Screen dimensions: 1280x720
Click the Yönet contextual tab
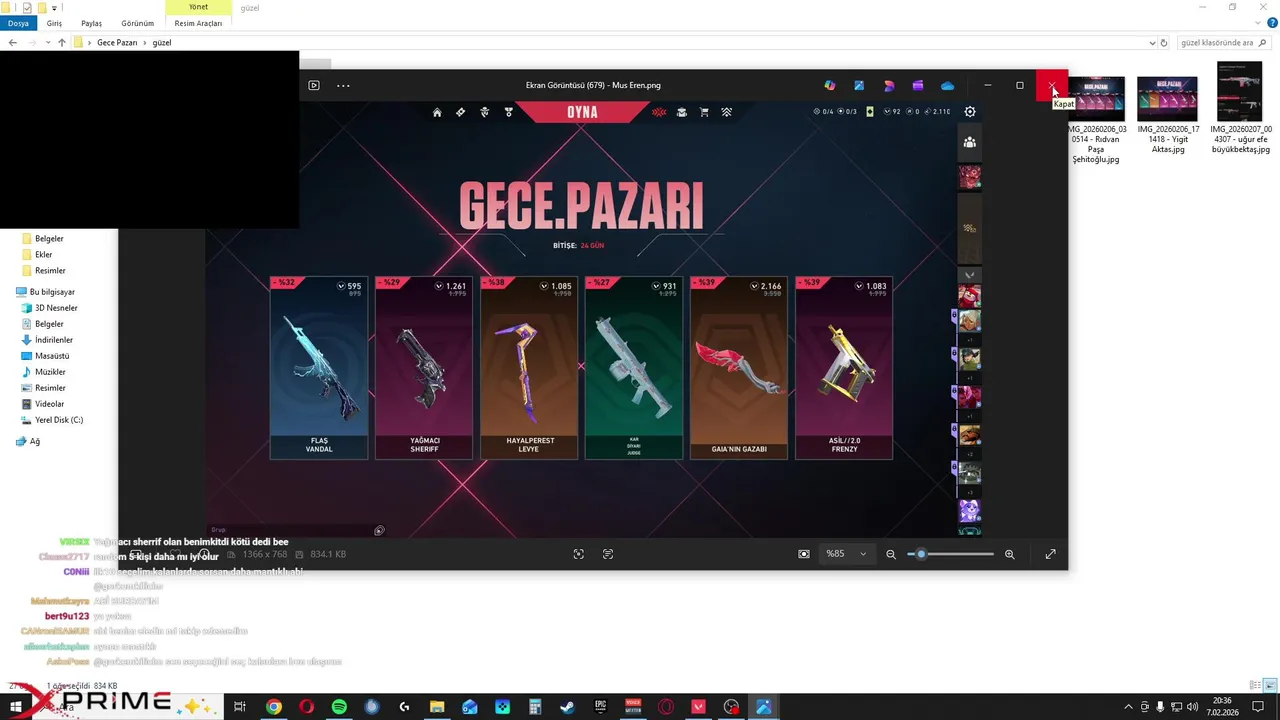[x=198, y=7]
